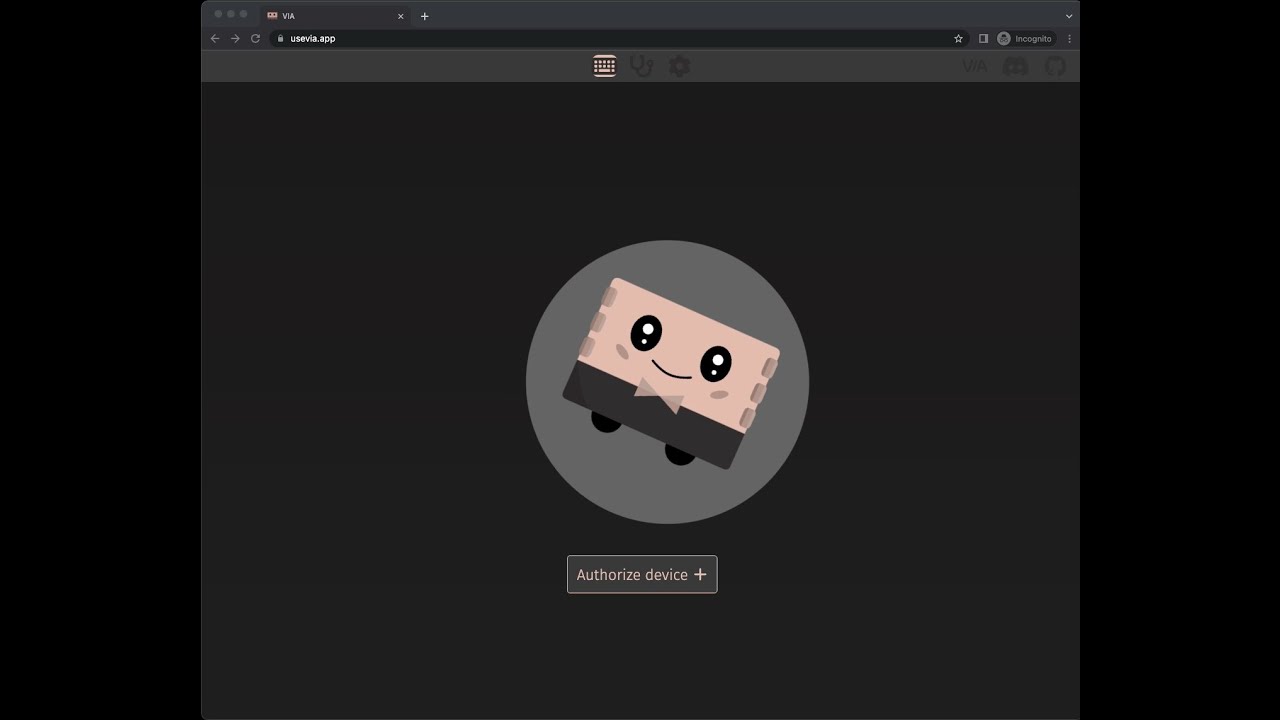The height and width of the screenshot is (720, 1280).
Task: Reload the usevia.app page
Action: 255,38
